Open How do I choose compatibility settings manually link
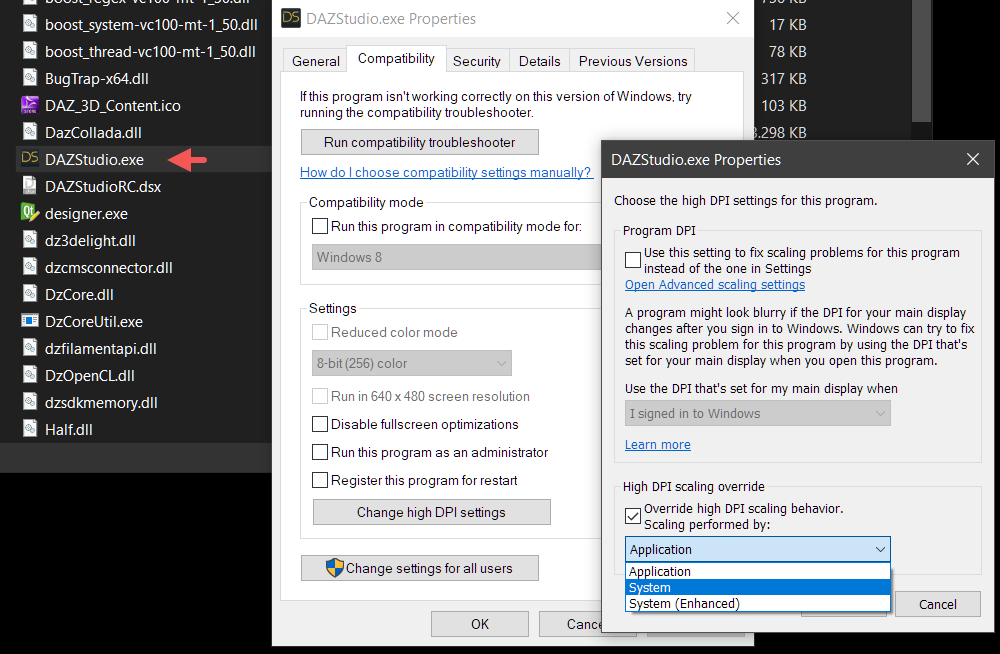1000x654 pixels. click(x=446, y=172)
